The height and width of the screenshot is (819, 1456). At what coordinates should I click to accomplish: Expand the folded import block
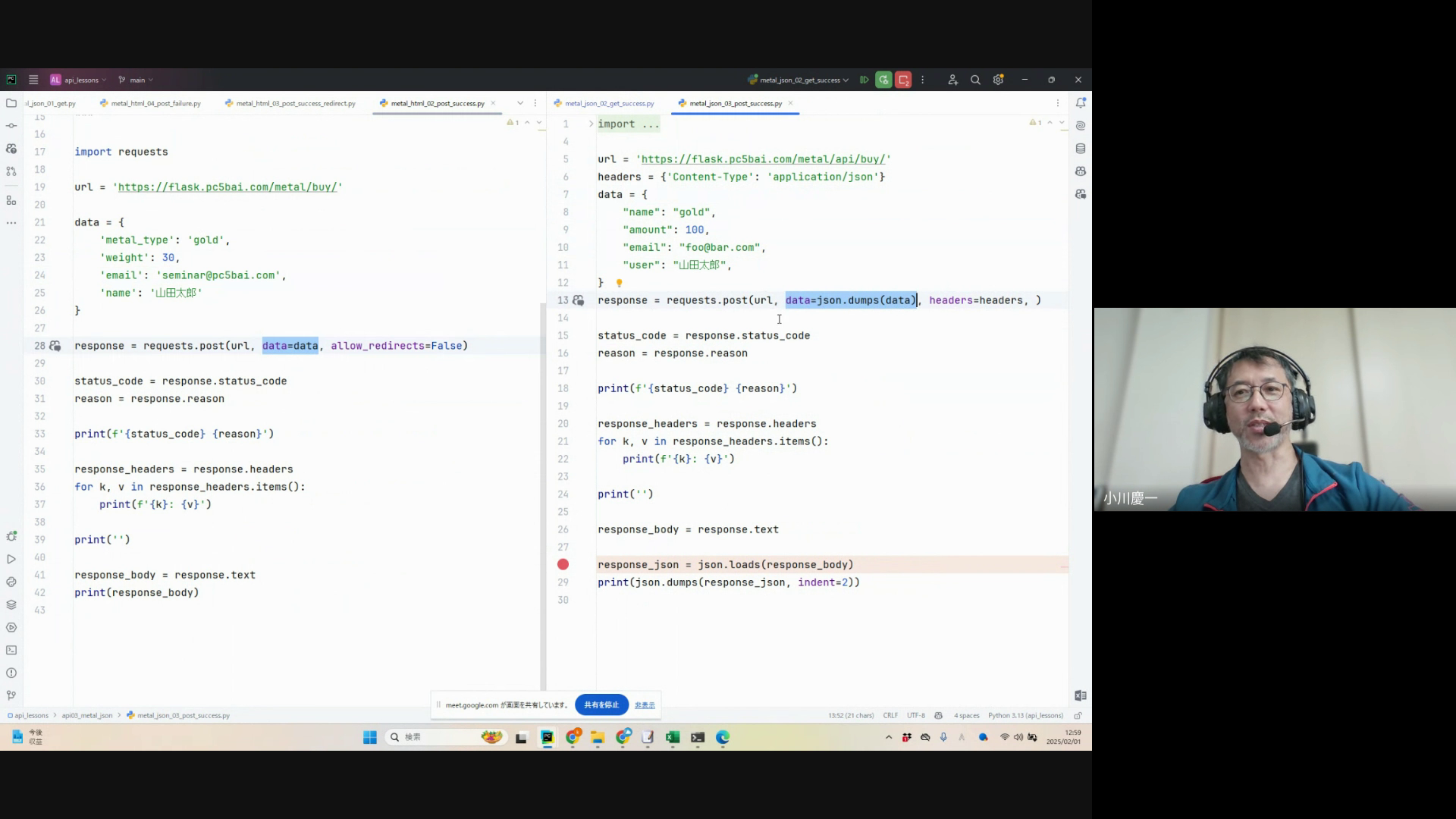pyautogui.click(x=591, y=124)
